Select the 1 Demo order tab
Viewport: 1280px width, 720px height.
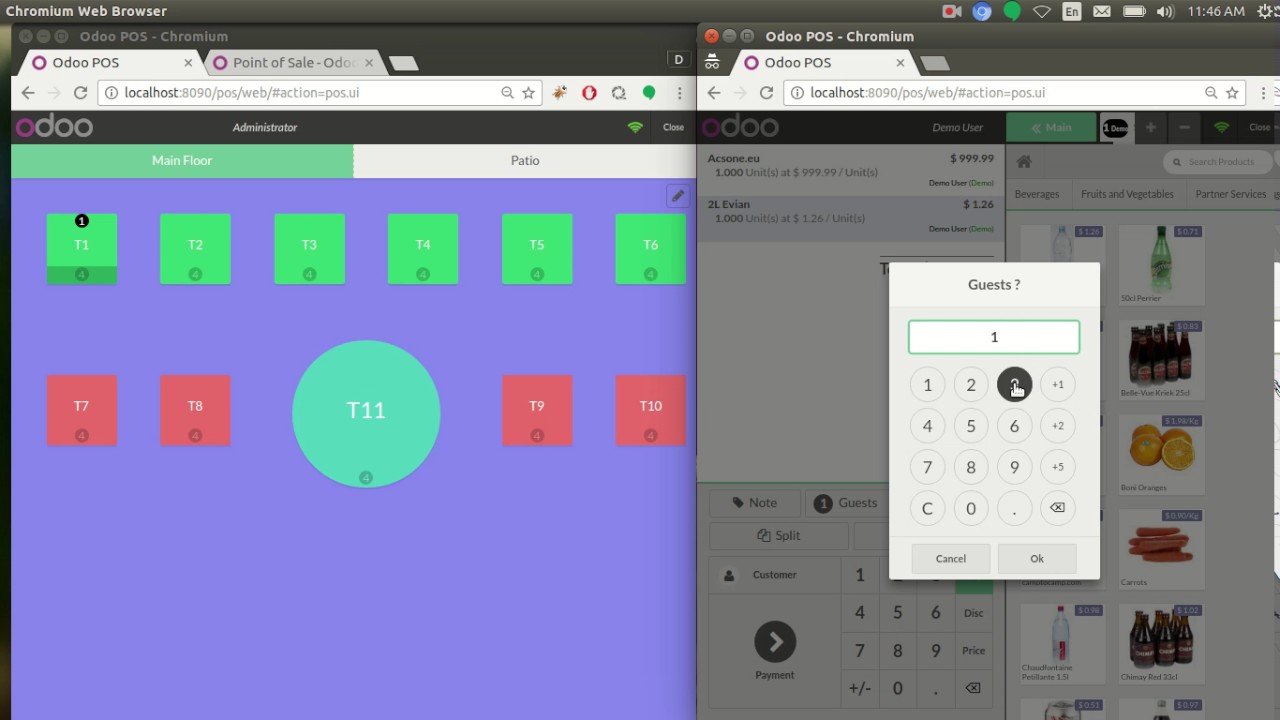click(1115, 128)
